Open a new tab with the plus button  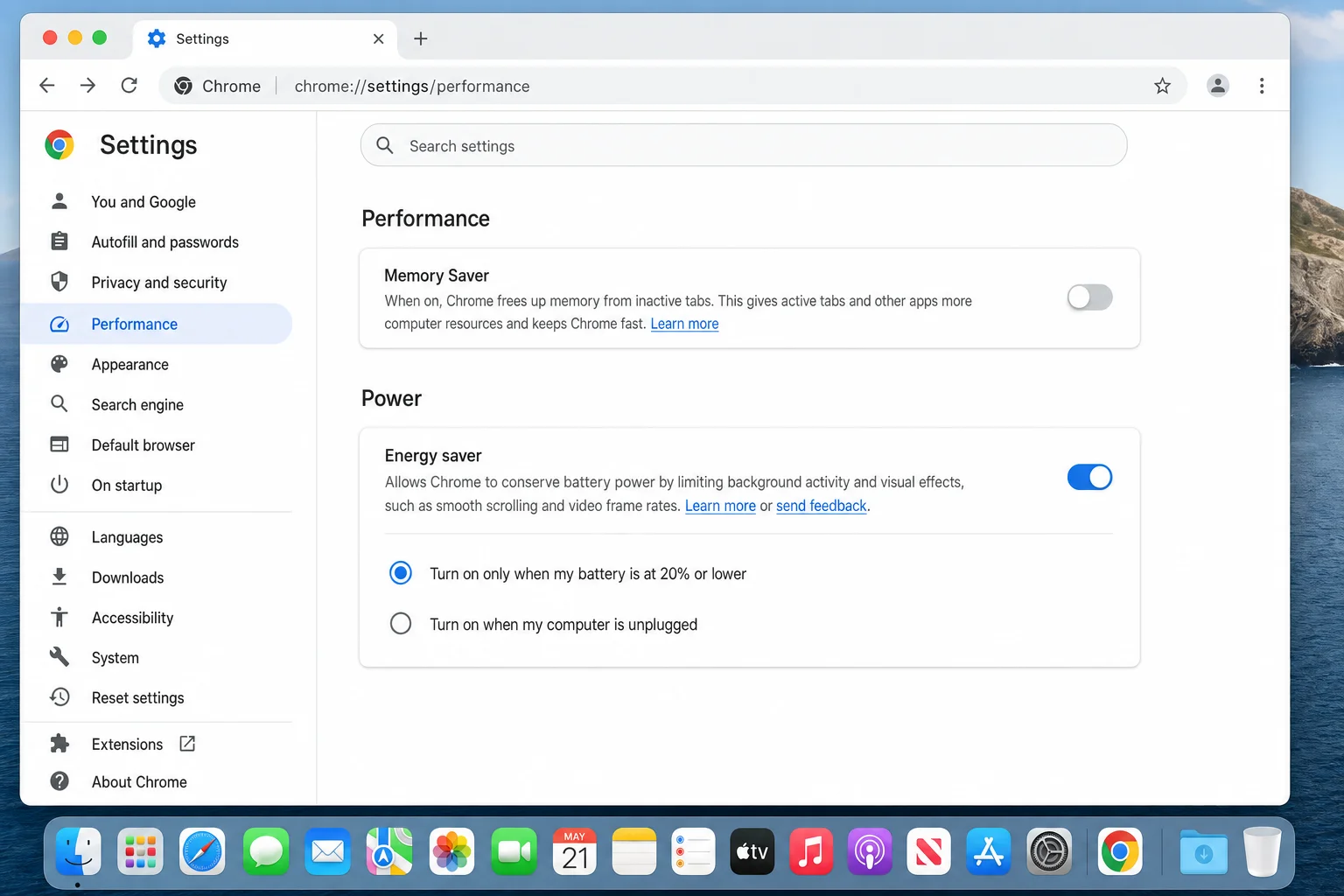[421, 38]
